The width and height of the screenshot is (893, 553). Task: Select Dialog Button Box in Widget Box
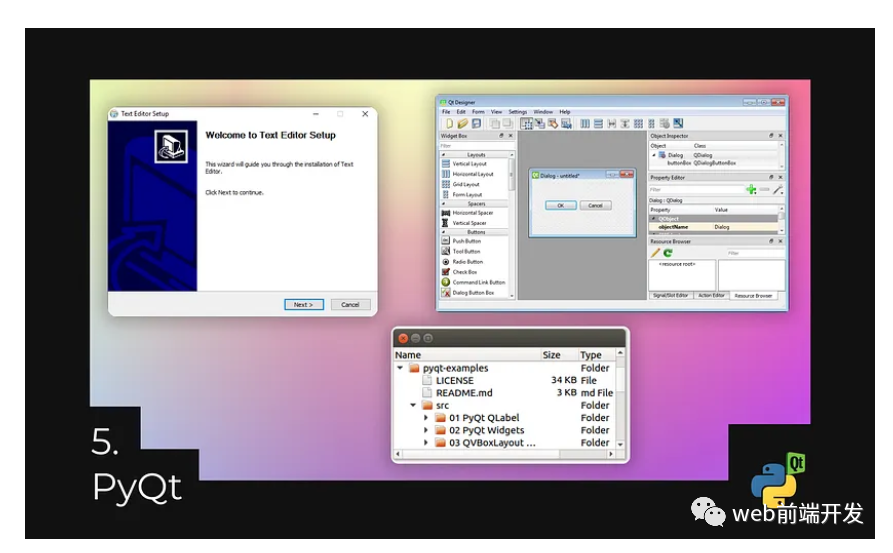pyautogui.click(x=468, y=292)
